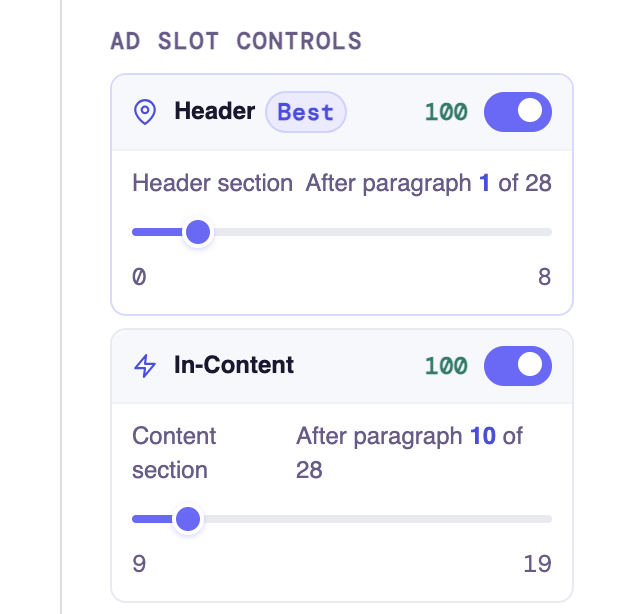
Task: Click the After paragraph 1 of 28 text
Action: click(x=428, y=183)
